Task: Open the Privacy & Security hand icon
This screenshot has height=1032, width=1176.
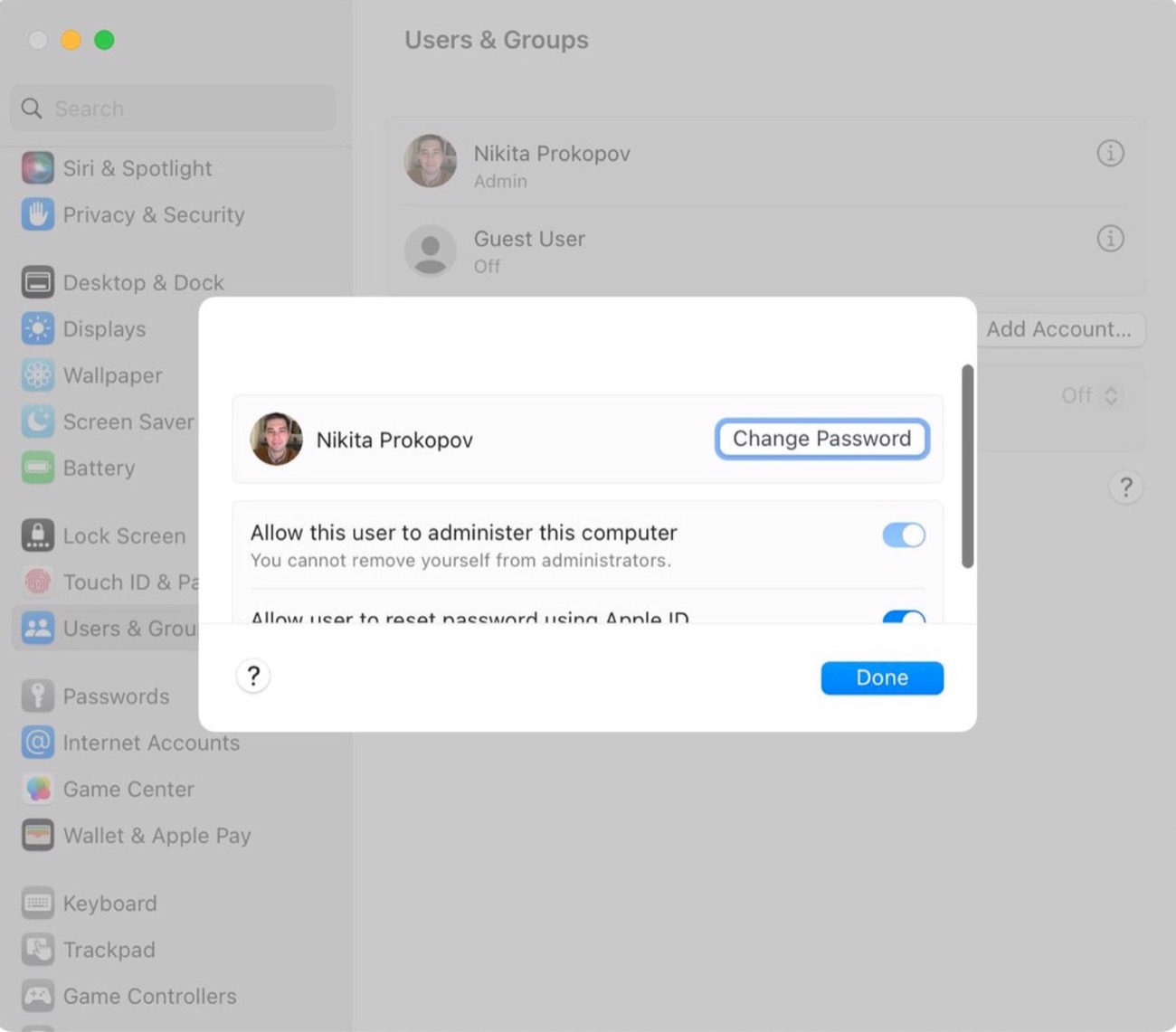Action: pyautogui.click(x=37, y=214)
